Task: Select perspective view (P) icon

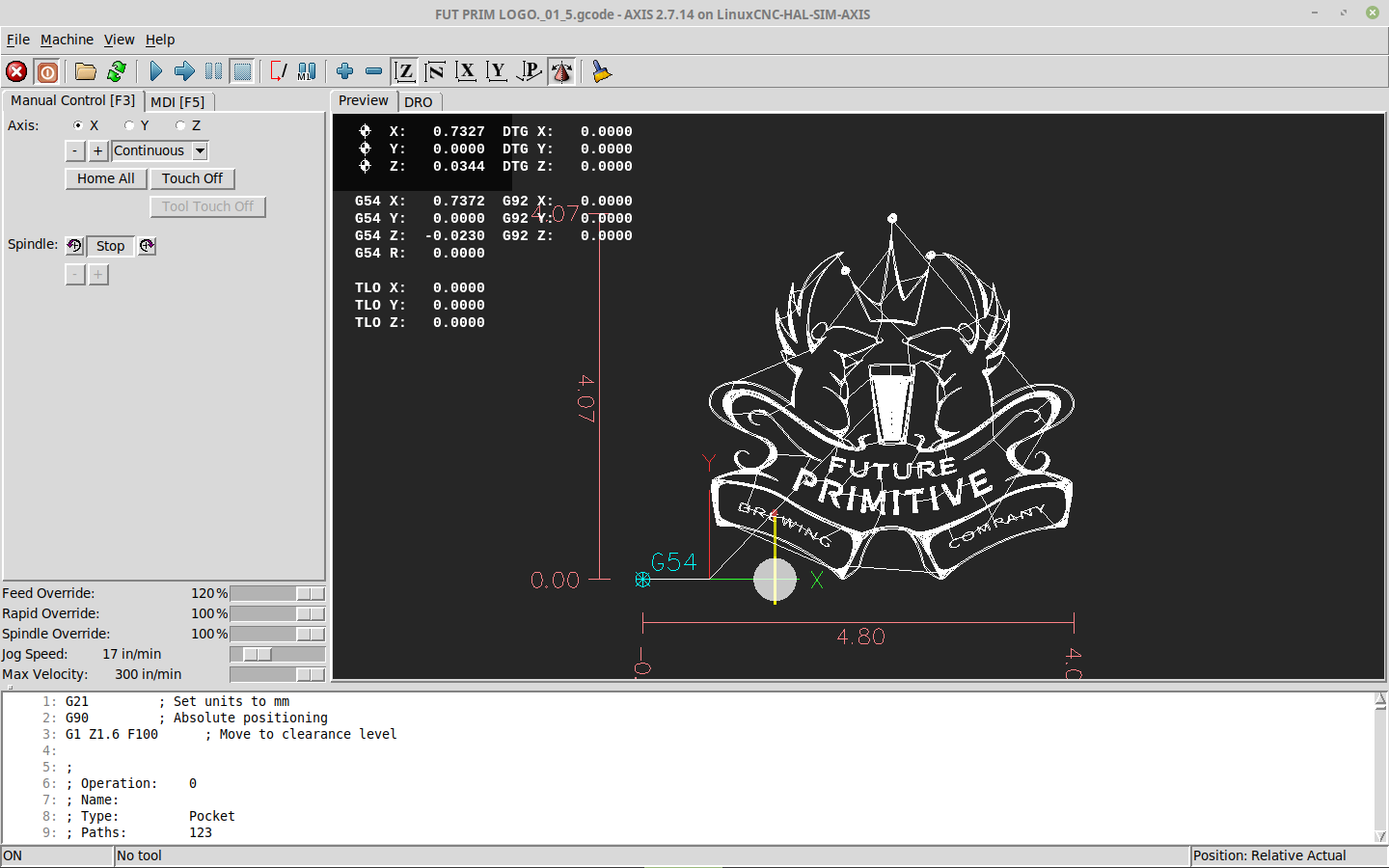Action: 529,71
